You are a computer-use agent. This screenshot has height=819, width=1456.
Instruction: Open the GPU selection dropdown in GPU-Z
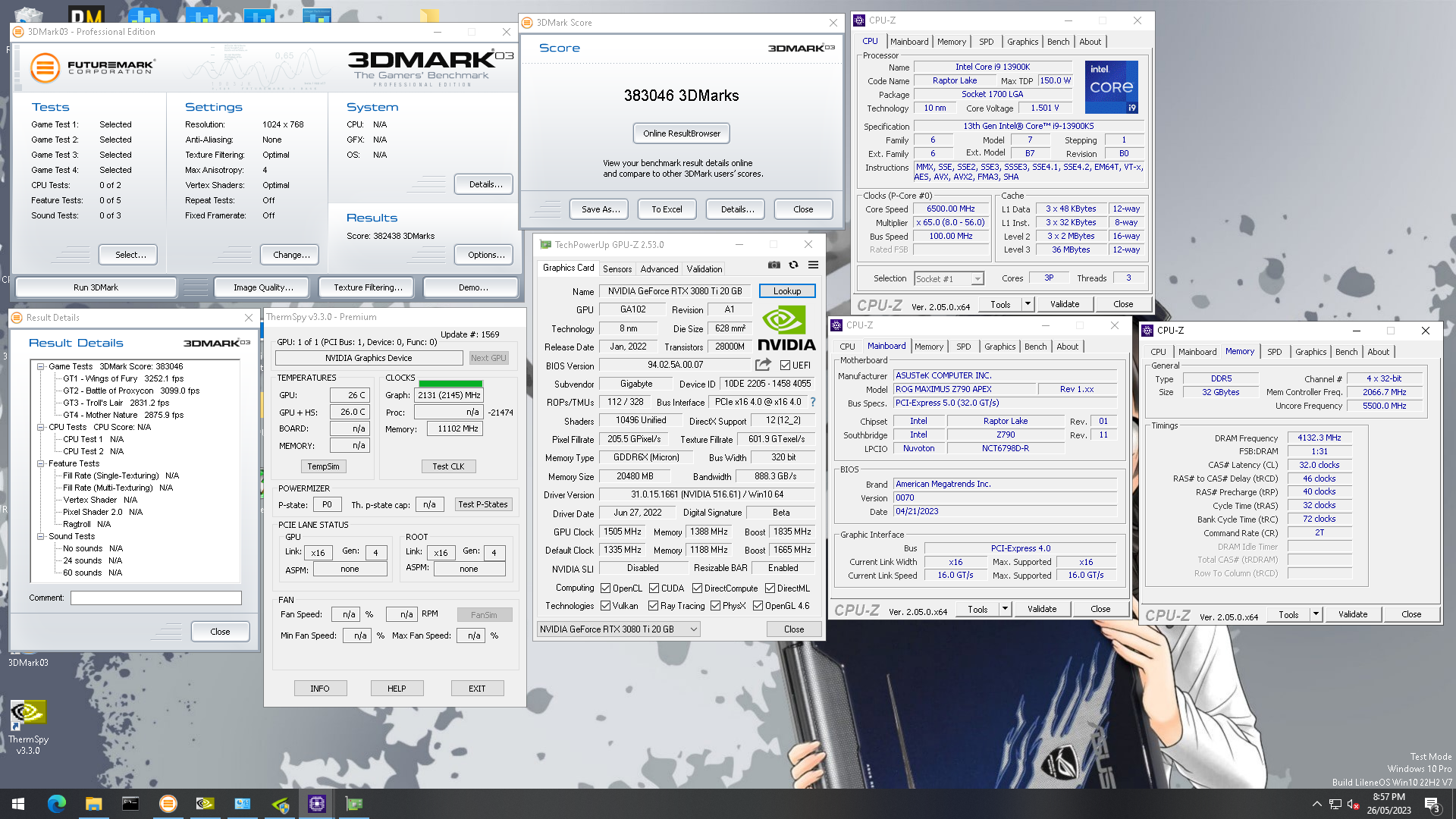617,629
